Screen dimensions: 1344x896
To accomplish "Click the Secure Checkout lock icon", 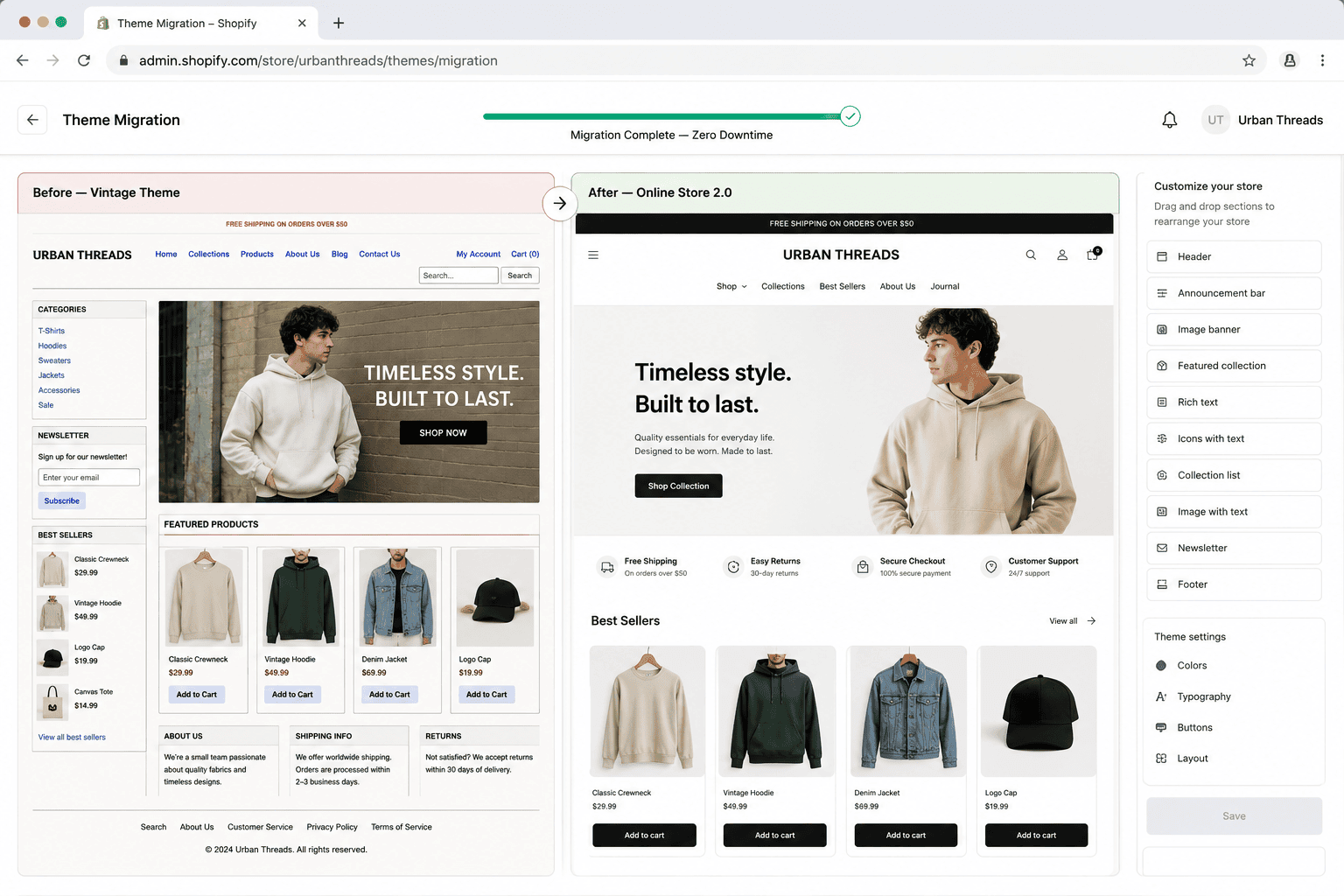I will coord(863,567).
